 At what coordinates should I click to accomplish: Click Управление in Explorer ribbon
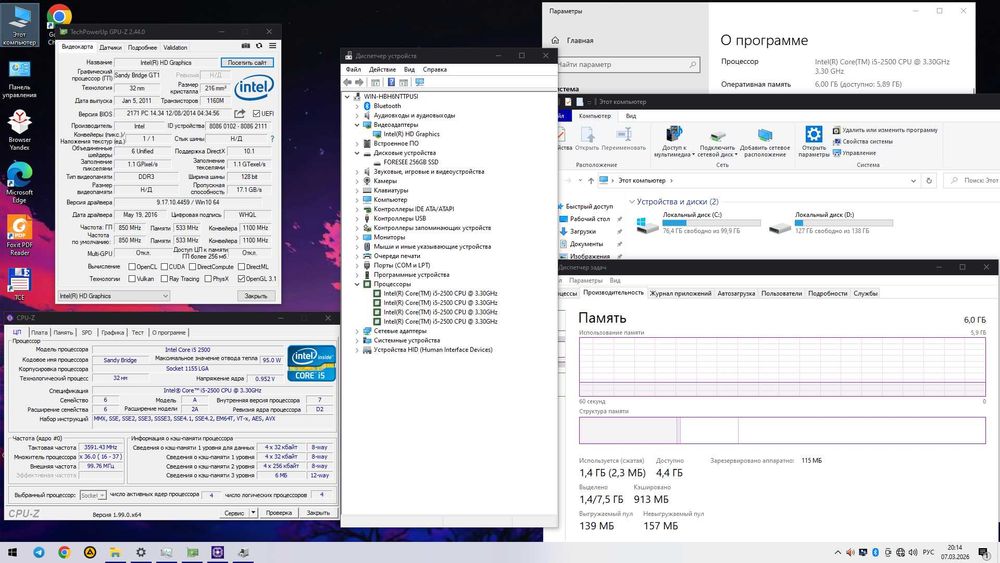pos(854,153)
